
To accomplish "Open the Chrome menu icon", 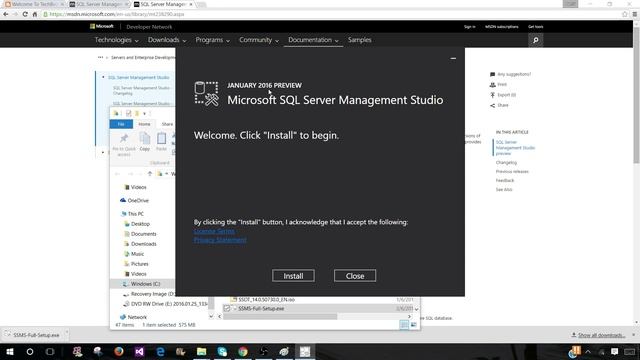I will [635, 14].
